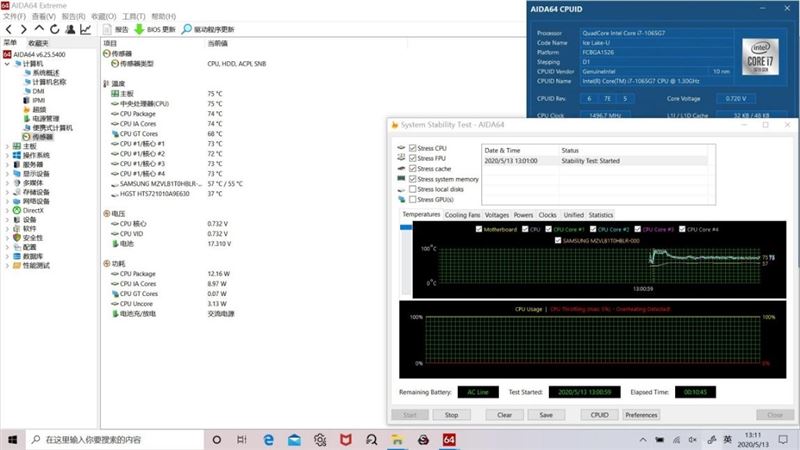Image resolution: width=800 pixels, height=450 pixels.
Task: Click the Stop button in stability test
Action: click(451, 415)
